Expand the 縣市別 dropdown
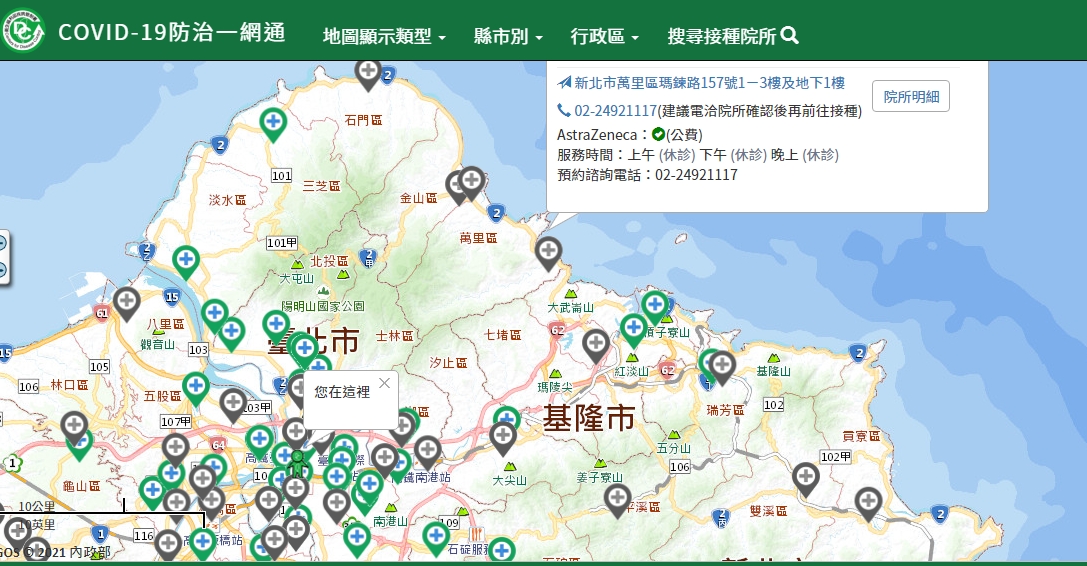 pos(508,35)
